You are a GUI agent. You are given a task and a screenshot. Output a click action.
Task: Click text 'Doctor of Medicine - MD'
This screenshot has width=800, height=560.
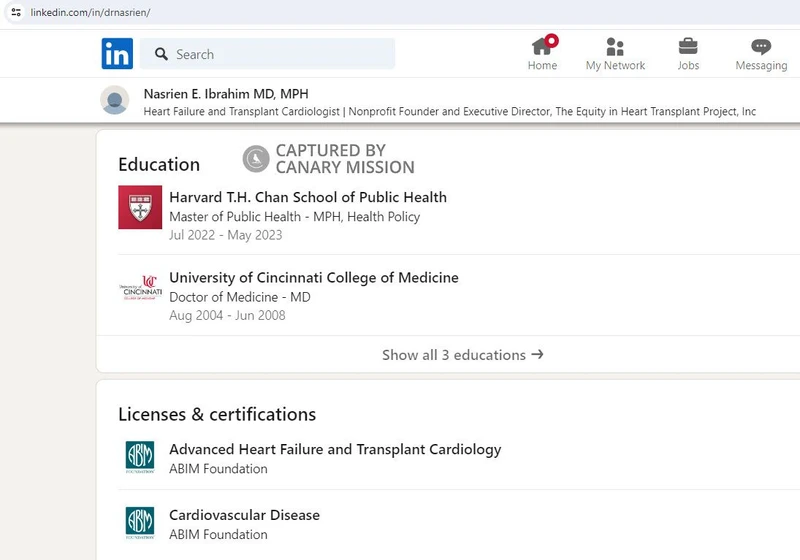(x=240, y=297)
